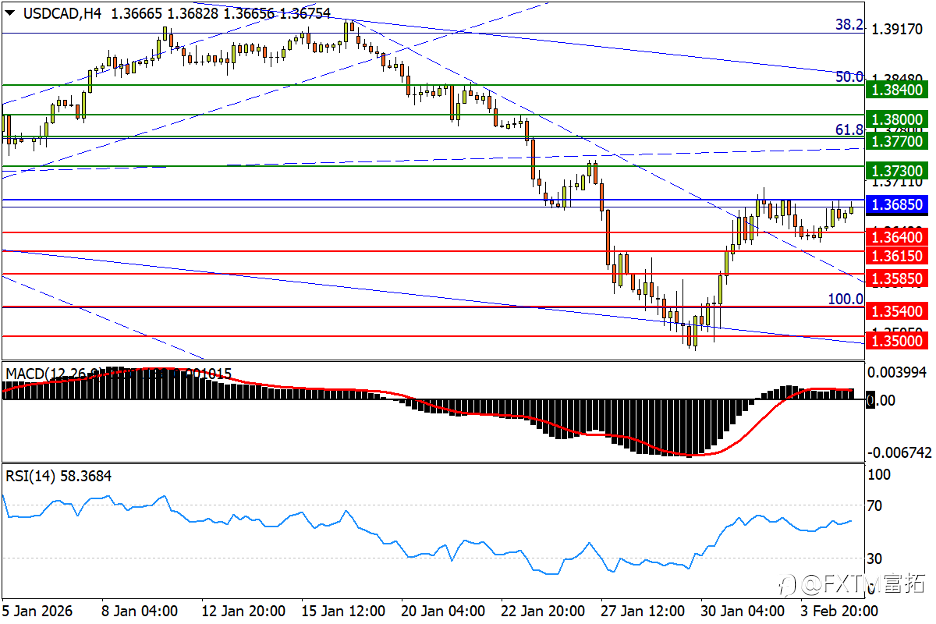Select the USDCAD,H4 chart title text

coord(62,13)
